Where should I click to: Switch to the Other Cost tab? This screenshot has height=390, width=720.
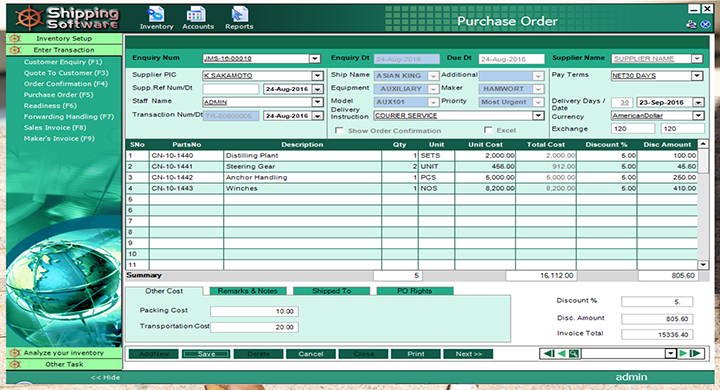tap(164, 291)
